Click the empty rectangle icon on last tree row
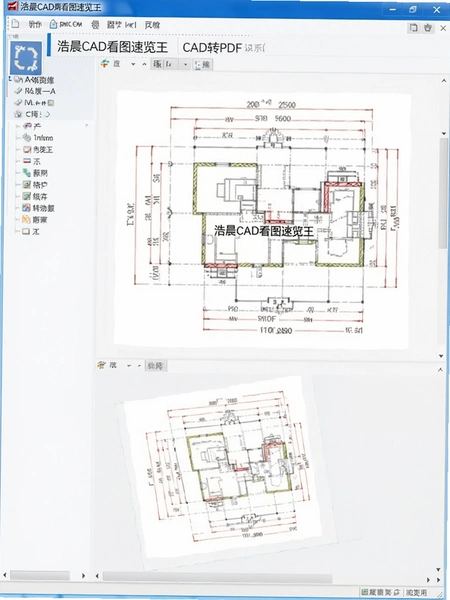 26,231
